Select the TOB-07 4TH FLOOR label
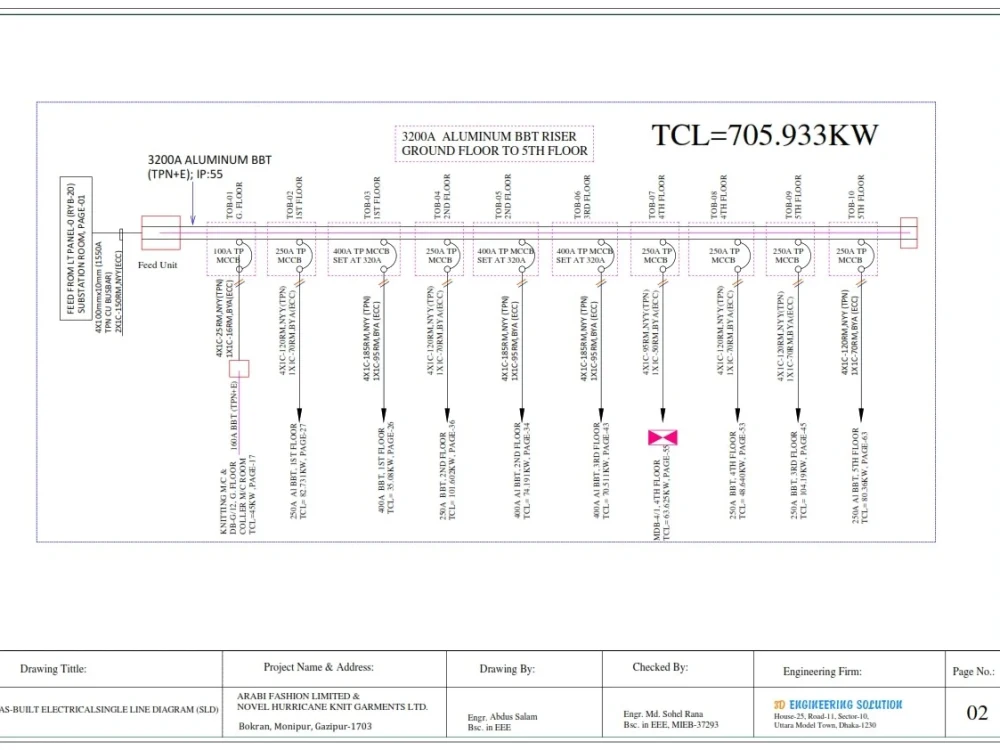Screen dimensions: 1000x750 click(656, 197)
